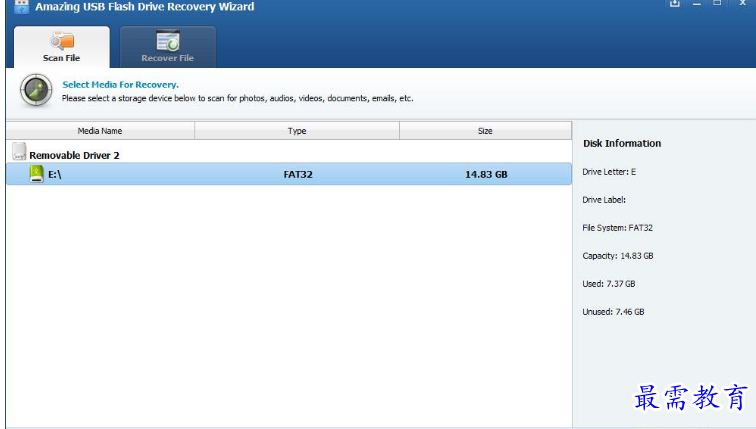Click the 'Please select a storage device' instruction text
The height and width of the screenshot is (429, 756).
(x=237, y=98)
